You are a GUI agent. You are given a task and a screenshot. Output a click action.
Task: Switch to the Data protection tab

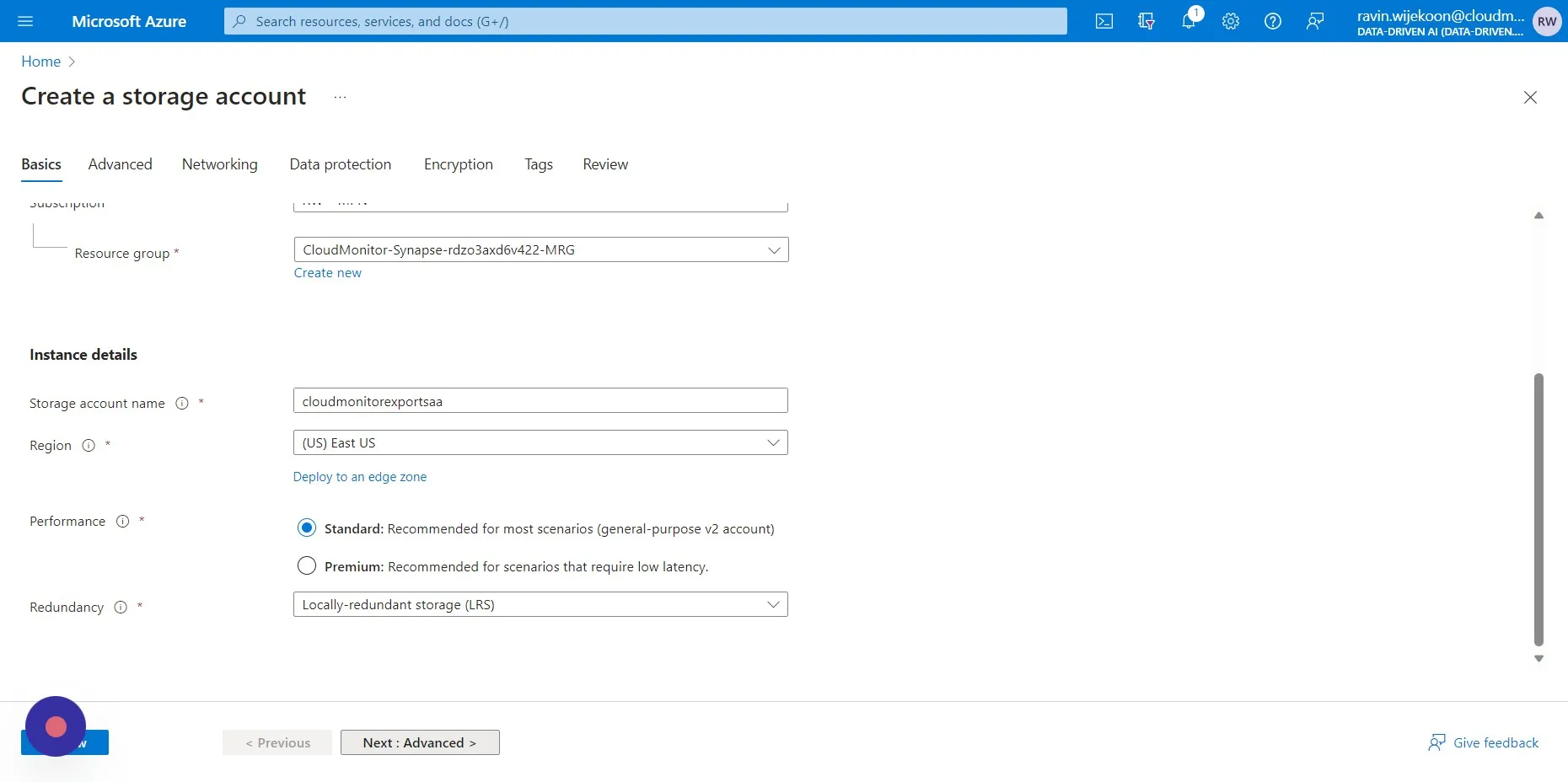[x=341, y=164]
